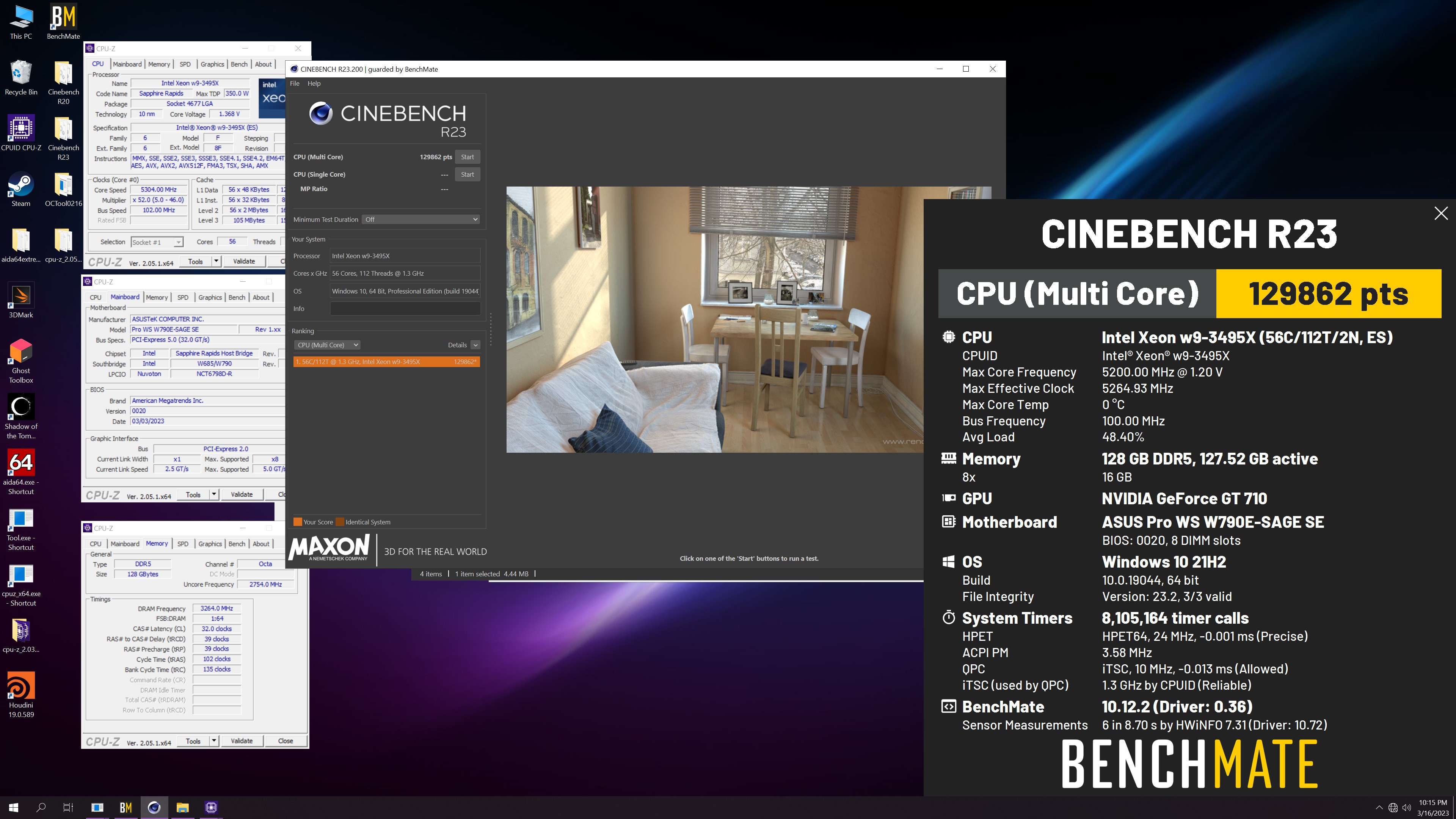This screenshot has height=819, width=1456.
Task: Switch to Bench tab in top CPU-Z
Action: click(x=239, y=64)
